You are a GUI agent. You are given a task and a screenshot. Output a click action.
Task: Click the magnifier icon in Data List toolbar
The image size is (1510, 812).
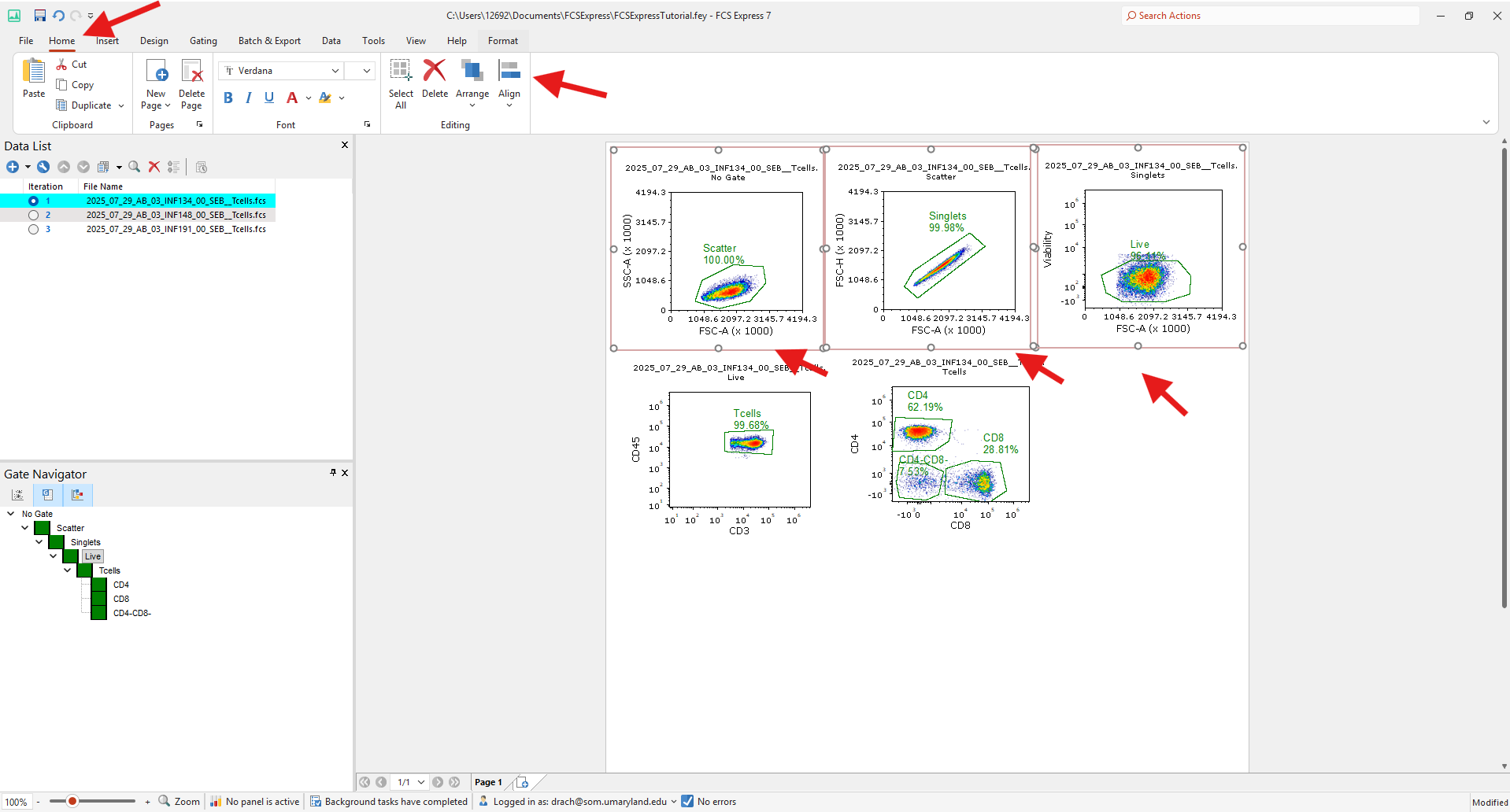pos(135,167)
